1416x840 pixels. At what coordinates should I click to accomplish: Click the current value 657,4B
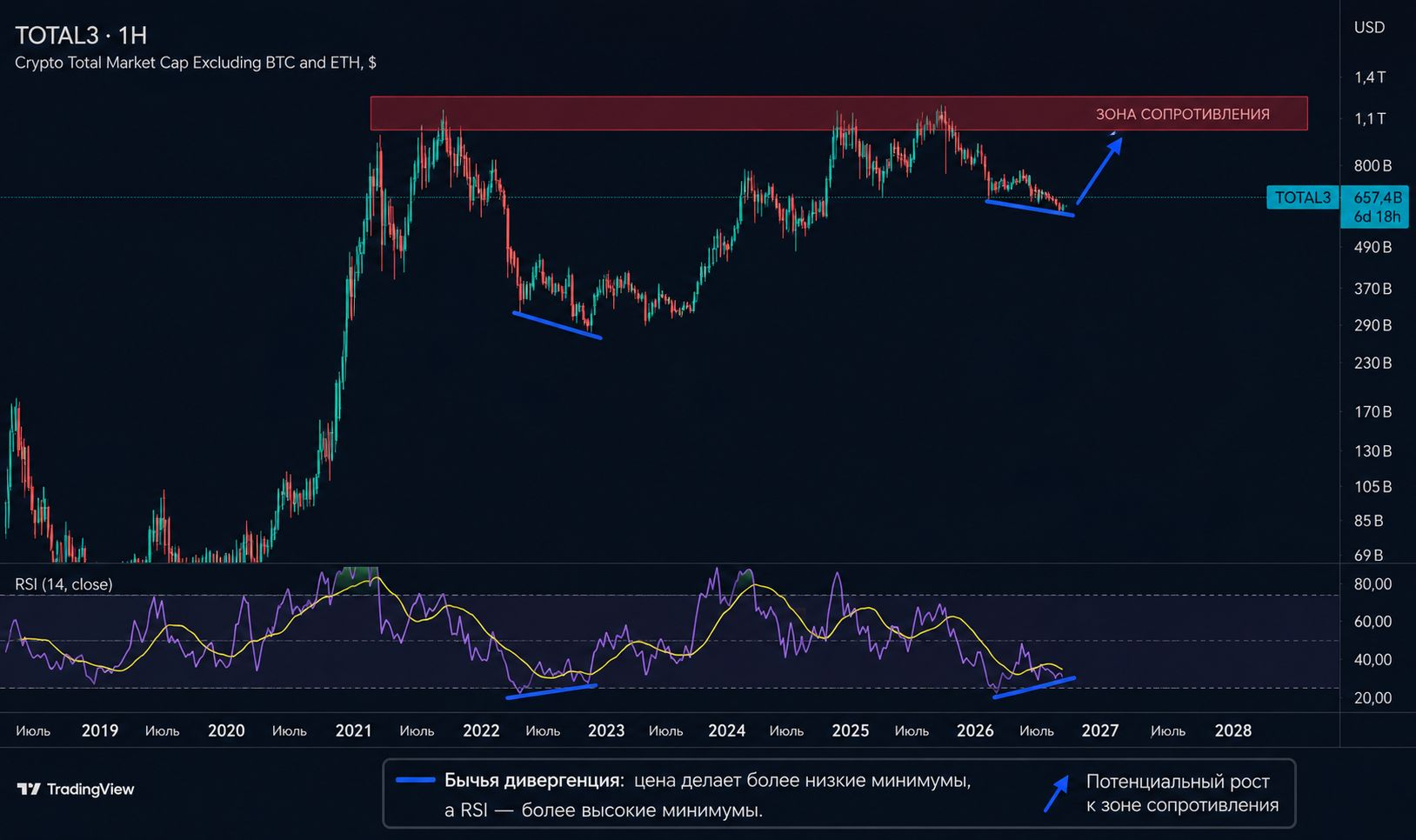pyautogui.click(x=1378, y=197)
